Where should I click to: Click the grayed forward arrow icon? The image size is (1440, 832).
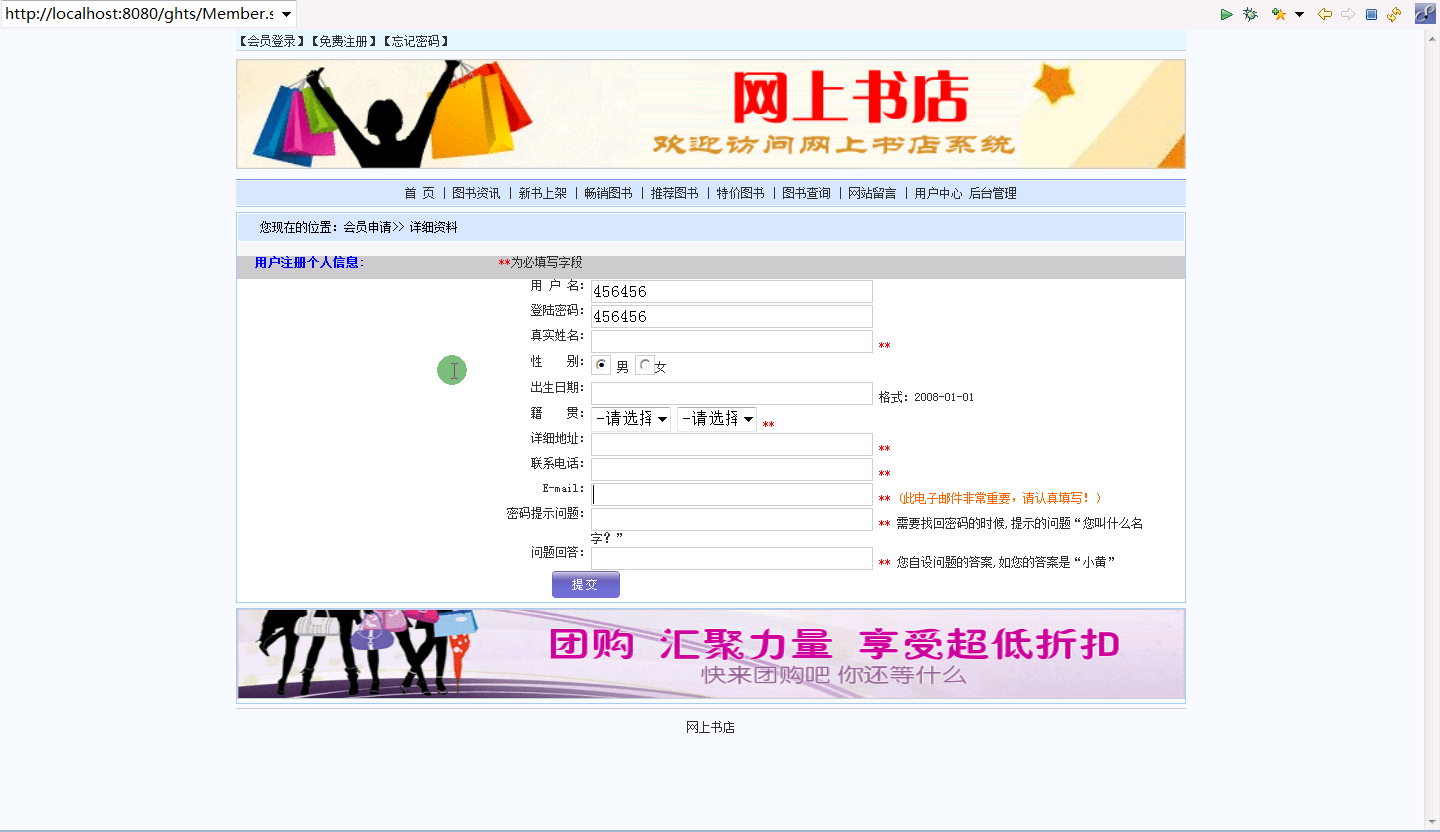coord(1348,14)
